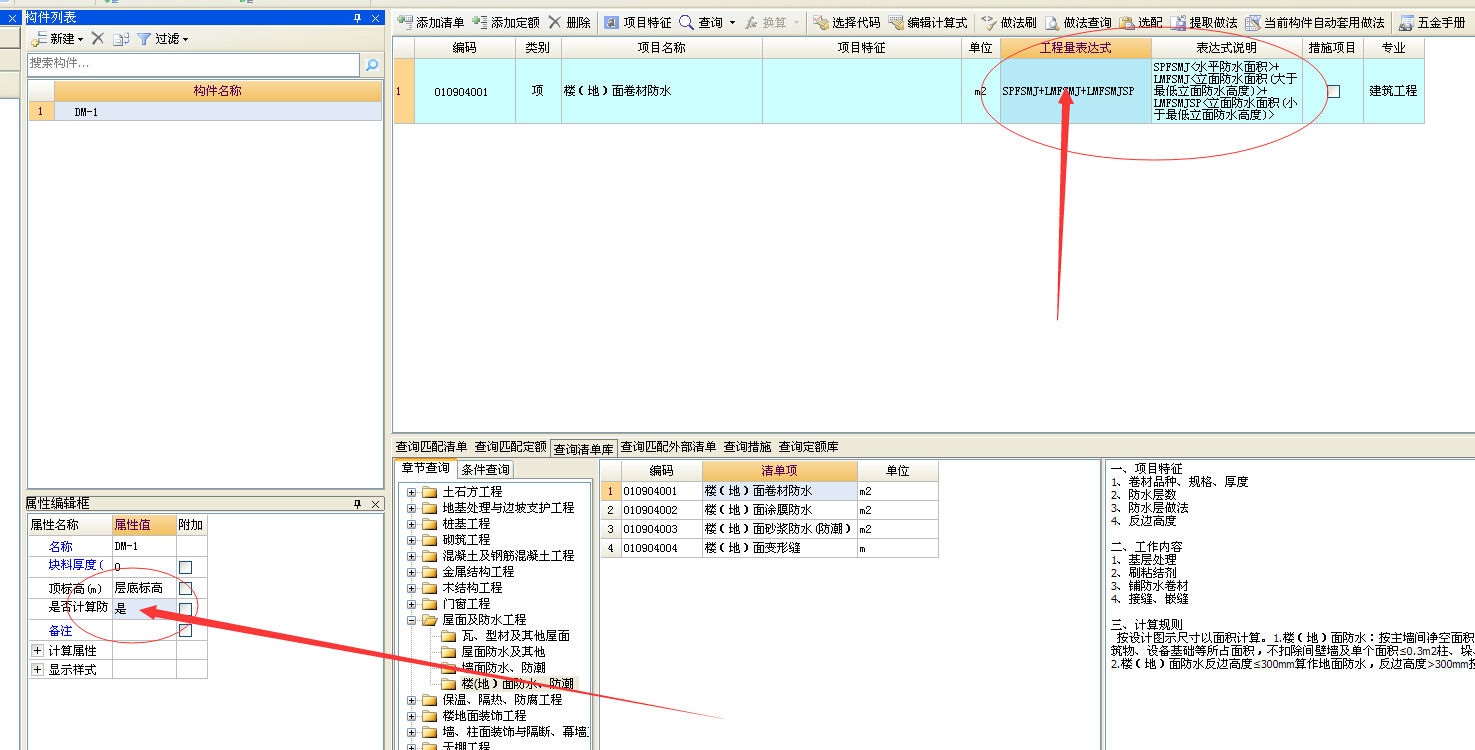1475x750 pixels.
Task: Switch to 查询措施 tab
Action: (748, 447)
